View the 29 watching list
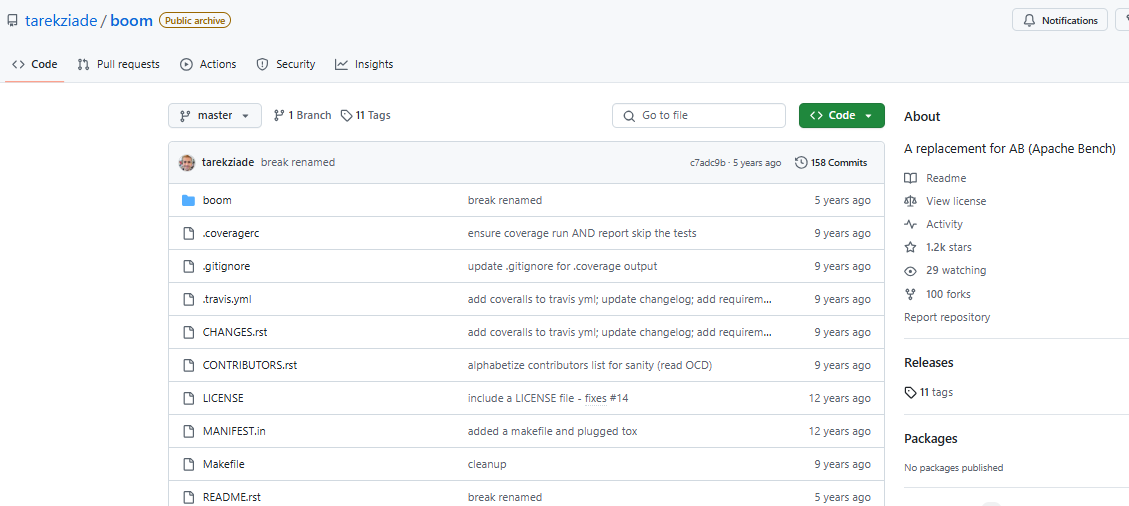This screenshot has width=1129, height=506. coord(956,271)
